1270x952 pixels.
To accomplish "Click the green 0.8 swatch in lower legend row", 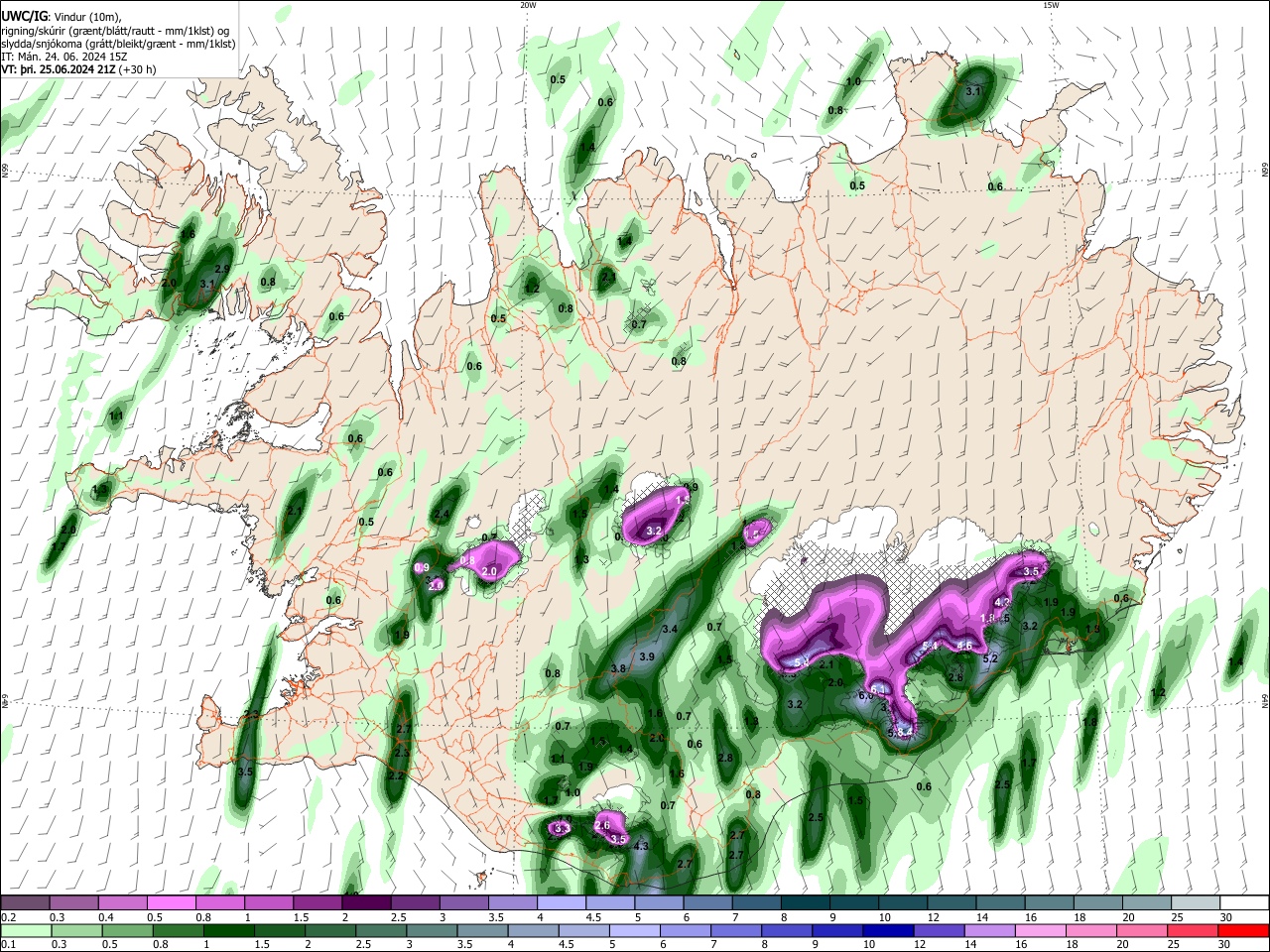I will click(178, 930).
